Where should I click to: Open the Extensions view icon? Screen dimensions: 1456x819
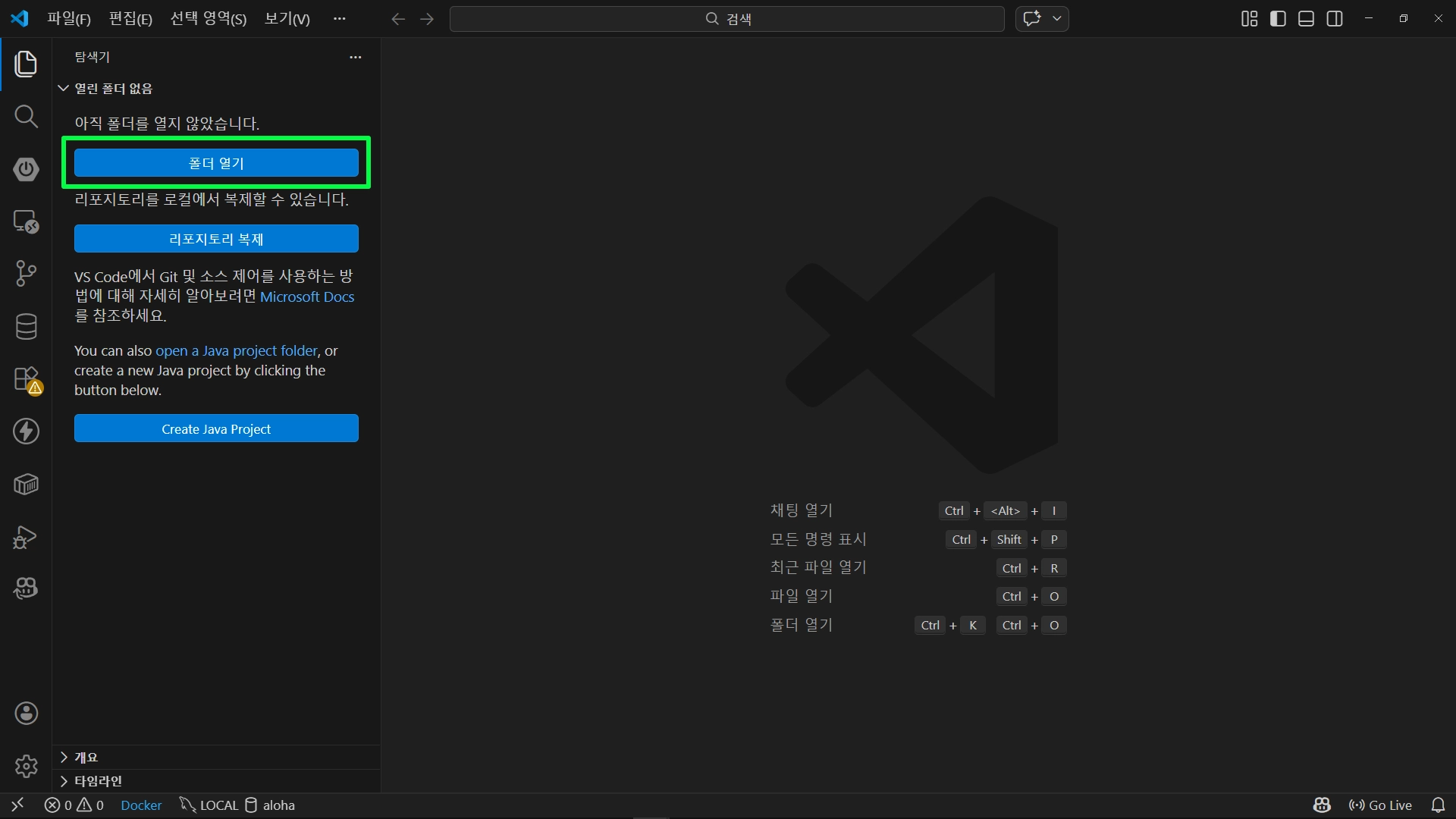(x=26, y=379)
